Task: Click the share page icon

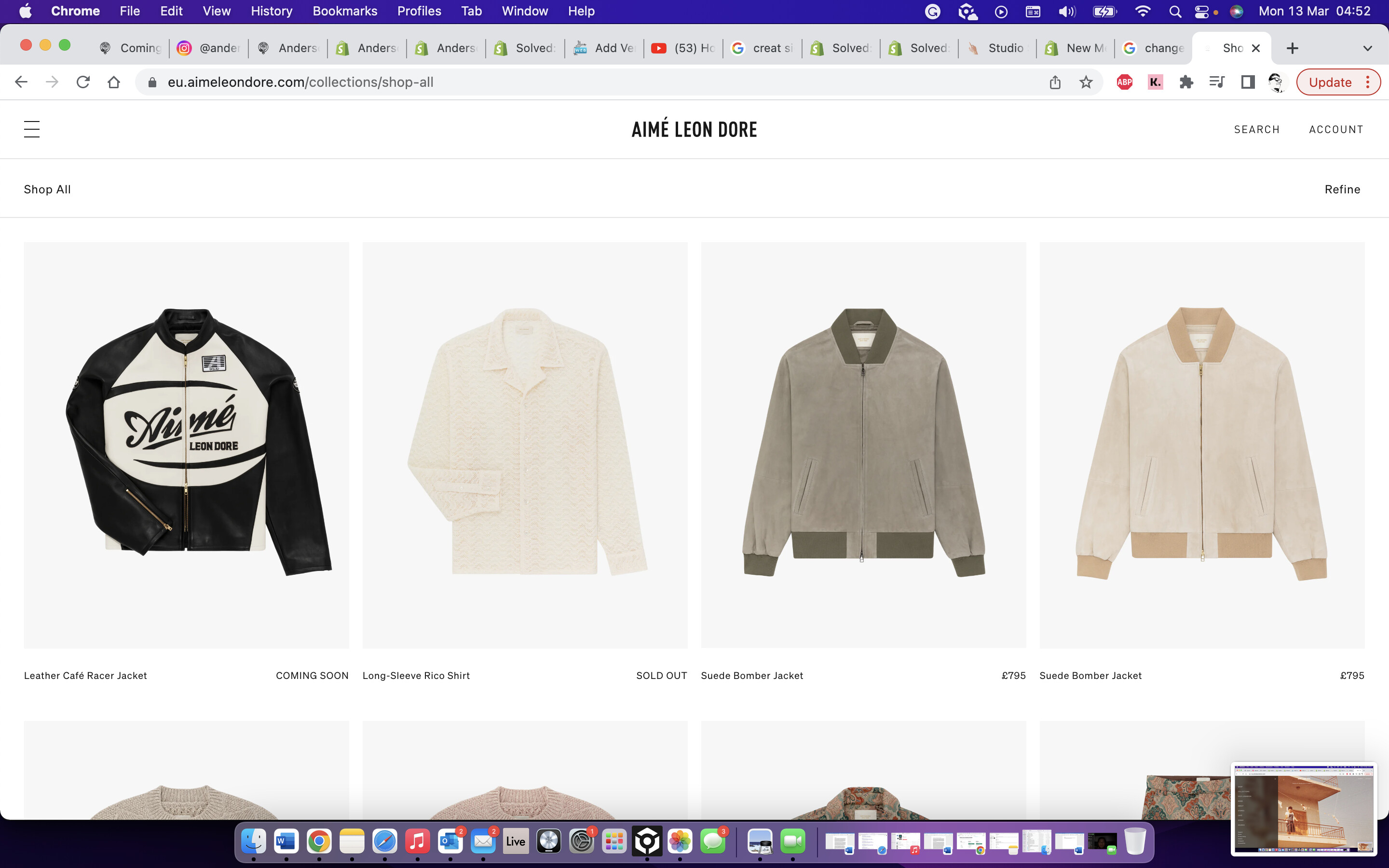Action: click(x=1055, y=82)
